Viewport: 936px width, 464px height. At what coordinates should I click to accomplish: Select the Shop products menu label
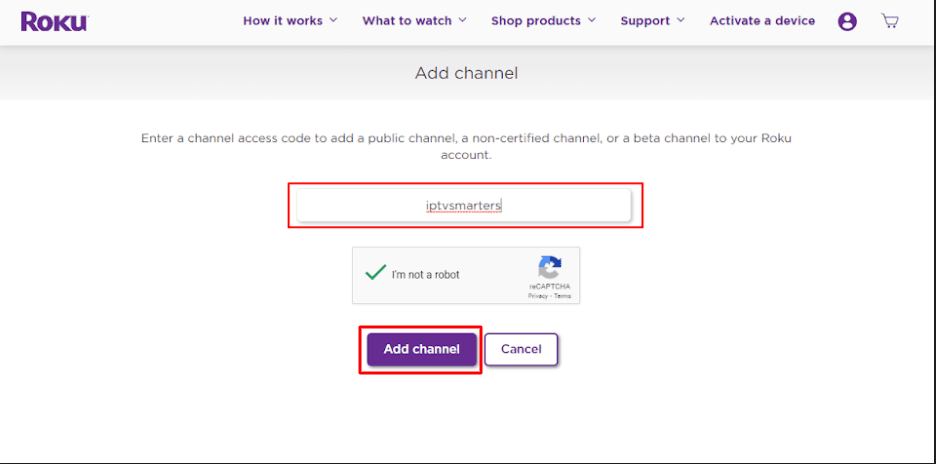(536, 21)
